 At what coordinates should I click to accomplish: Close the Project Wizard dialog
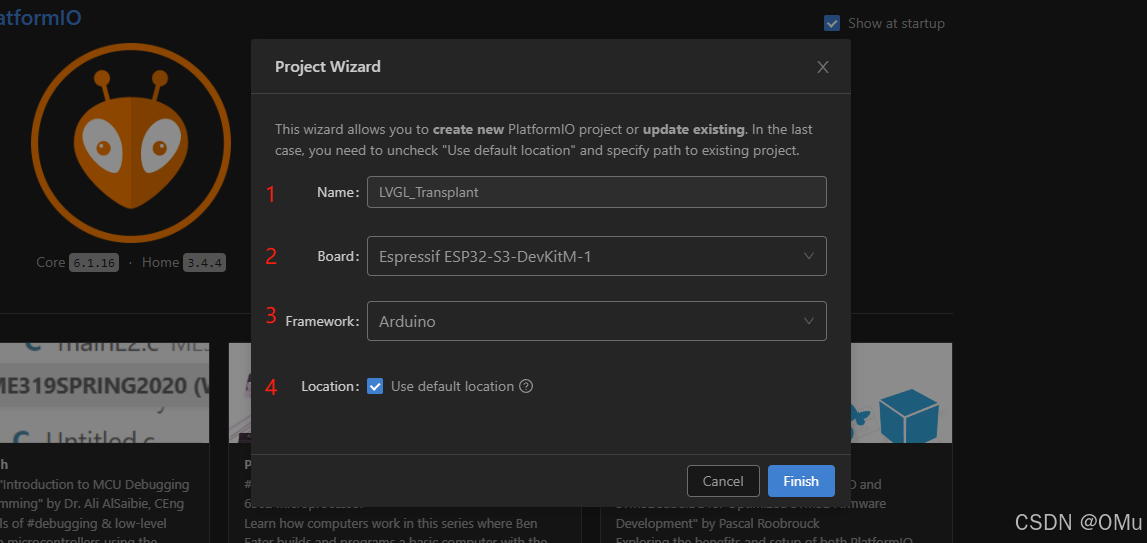point(823,67)
